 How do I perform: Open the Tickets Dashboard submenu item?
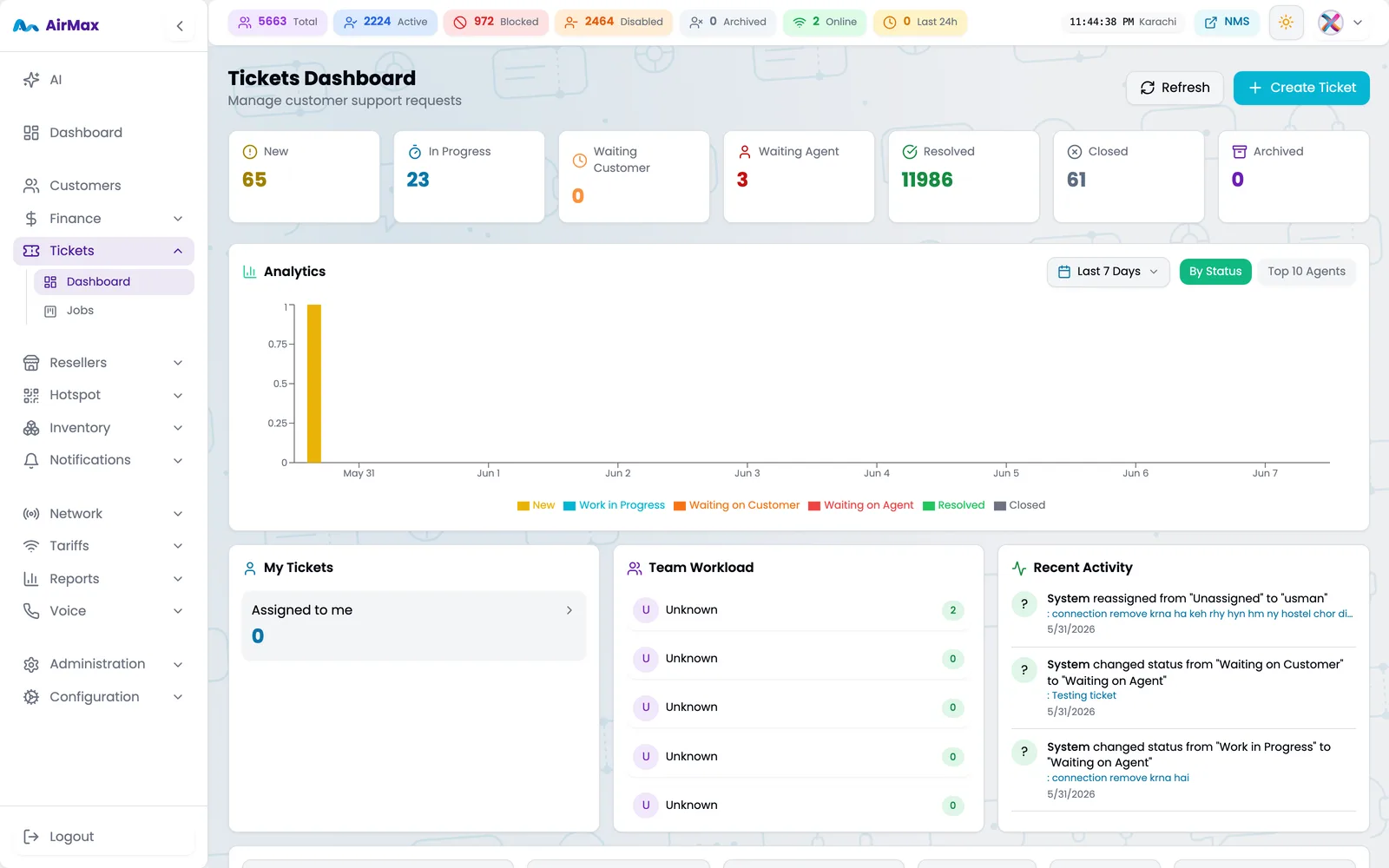coord(114,282)
